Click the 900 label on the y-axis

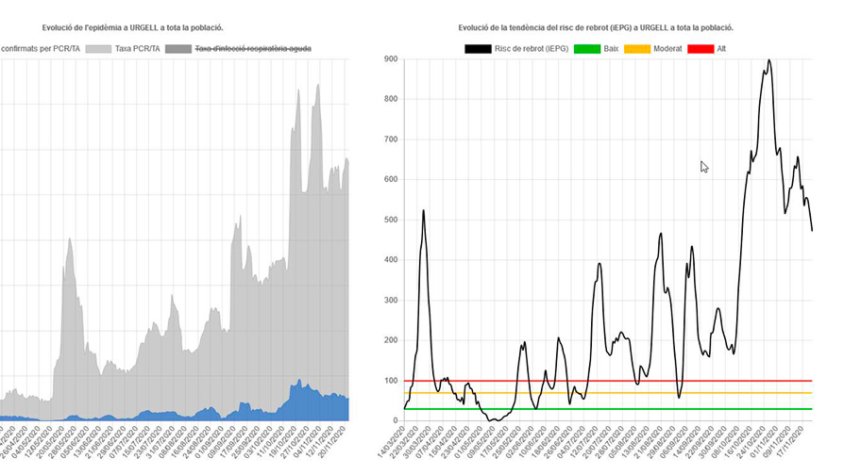[x=389, y=60]
